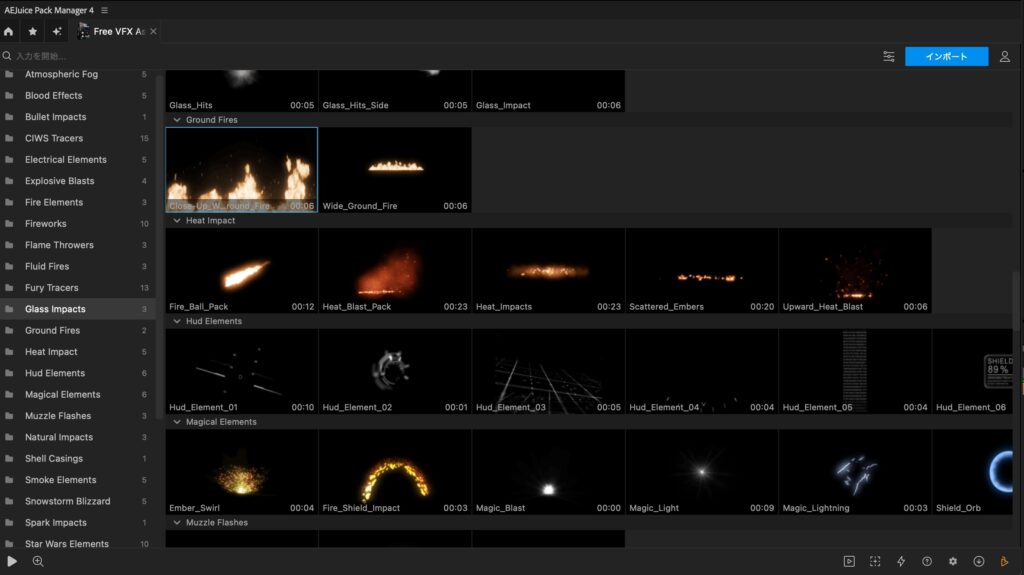This screenshot has width=1024, height=575.
Task: Select the Star Wars Elements category
Action: coord(77,544)
